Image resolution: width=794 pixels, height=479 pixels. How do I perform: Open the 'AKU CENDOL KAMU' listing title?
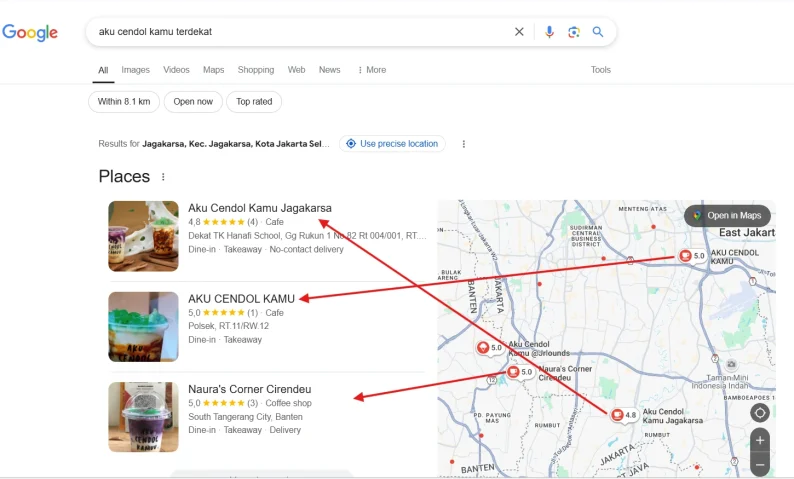(241, 299)
